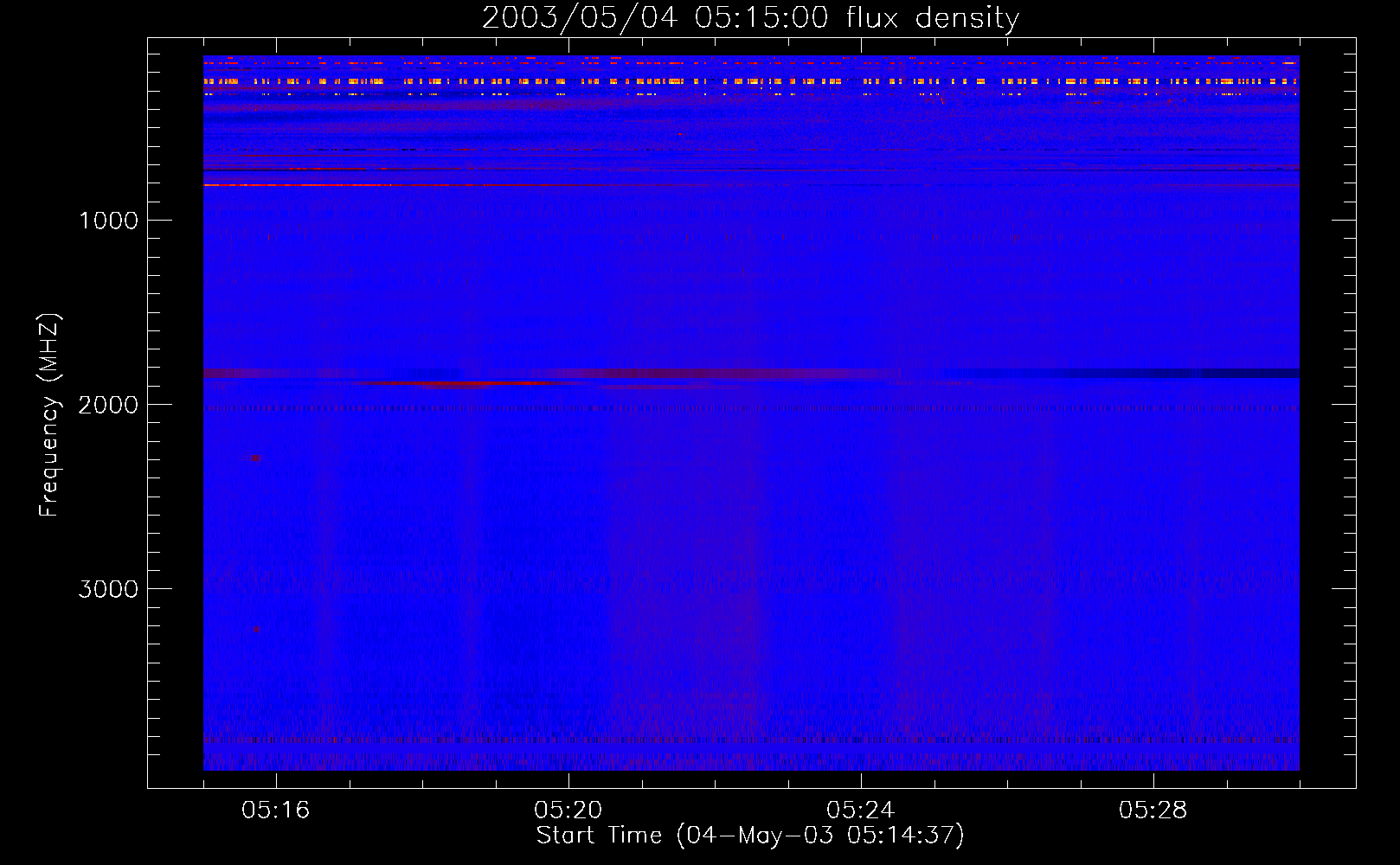The height and width of the screenshot is (865, 1400).
Task: Click the 3000 frequency tick label
Action: click(x=108, y=589)
